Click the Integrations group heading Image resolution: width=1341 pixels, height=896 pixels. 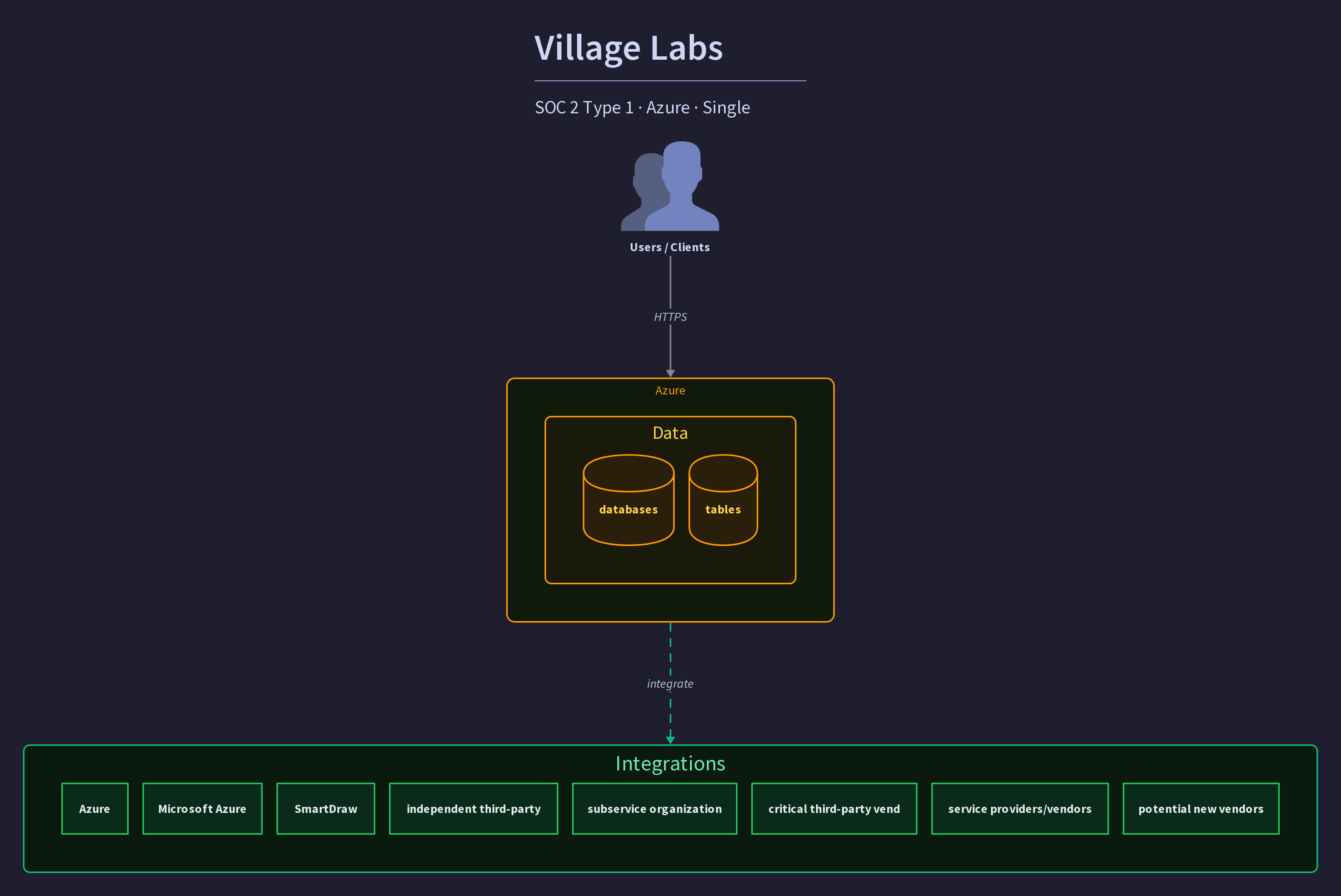point(670,764)
